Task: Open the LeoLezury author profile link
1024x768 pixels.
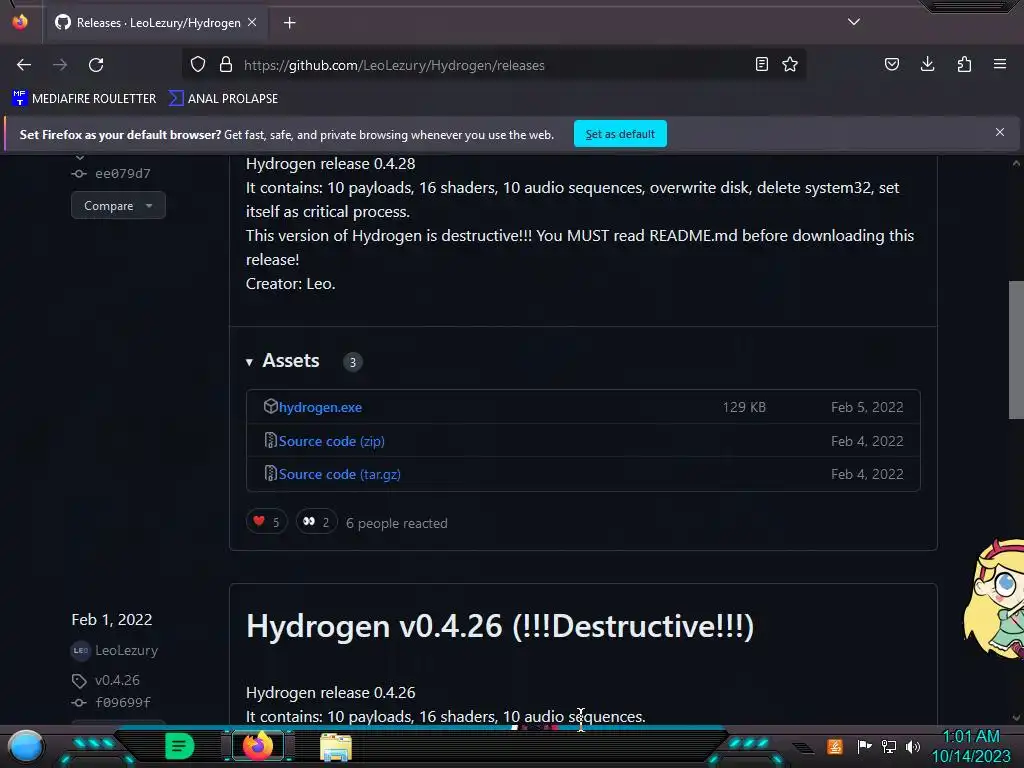Action: coord(126,650)
